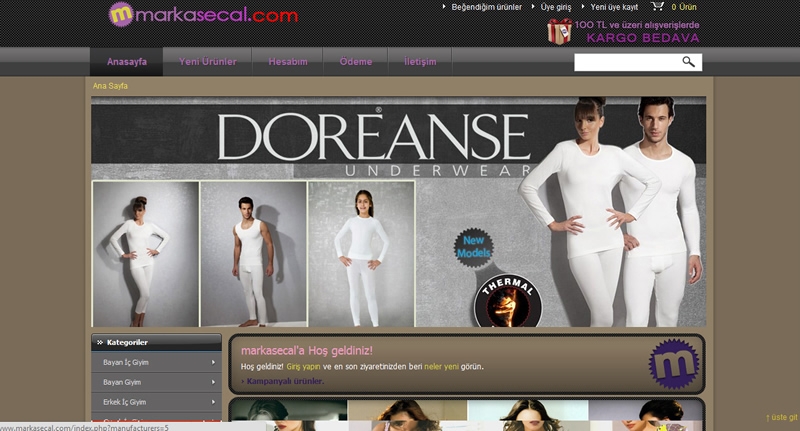The height and width of the screenshot is (431, 800).
Task: Click neler yeni link
Action: tap(441, 366)
